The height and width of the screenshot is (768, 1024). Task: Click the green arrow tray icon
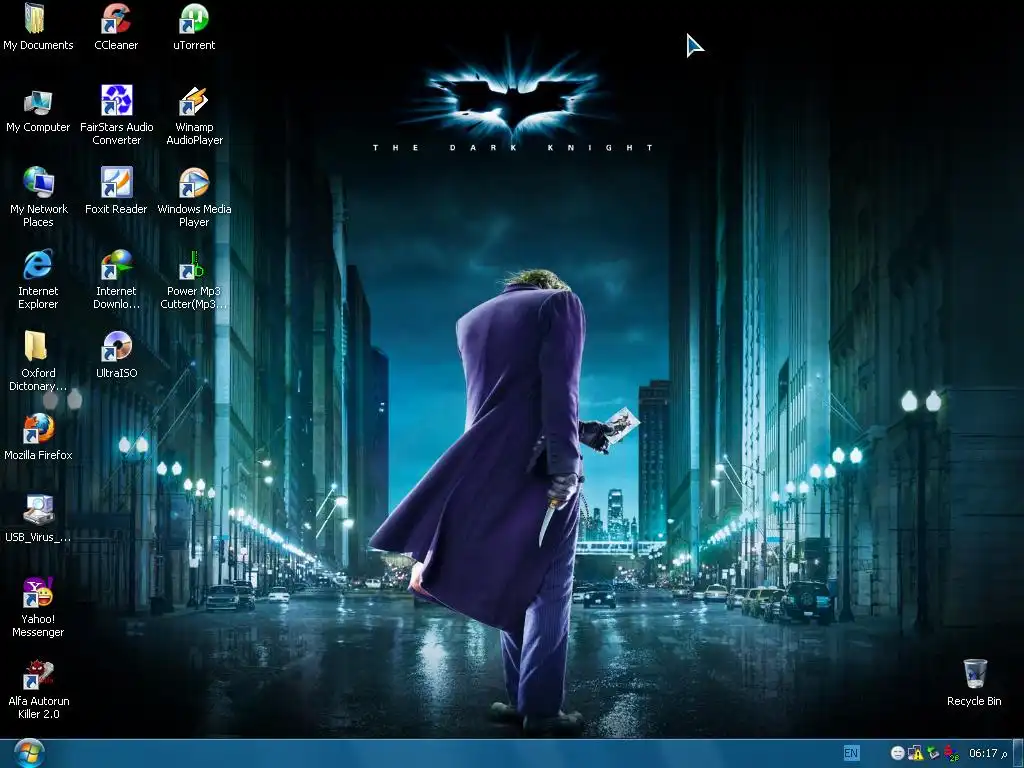[933, 753]
